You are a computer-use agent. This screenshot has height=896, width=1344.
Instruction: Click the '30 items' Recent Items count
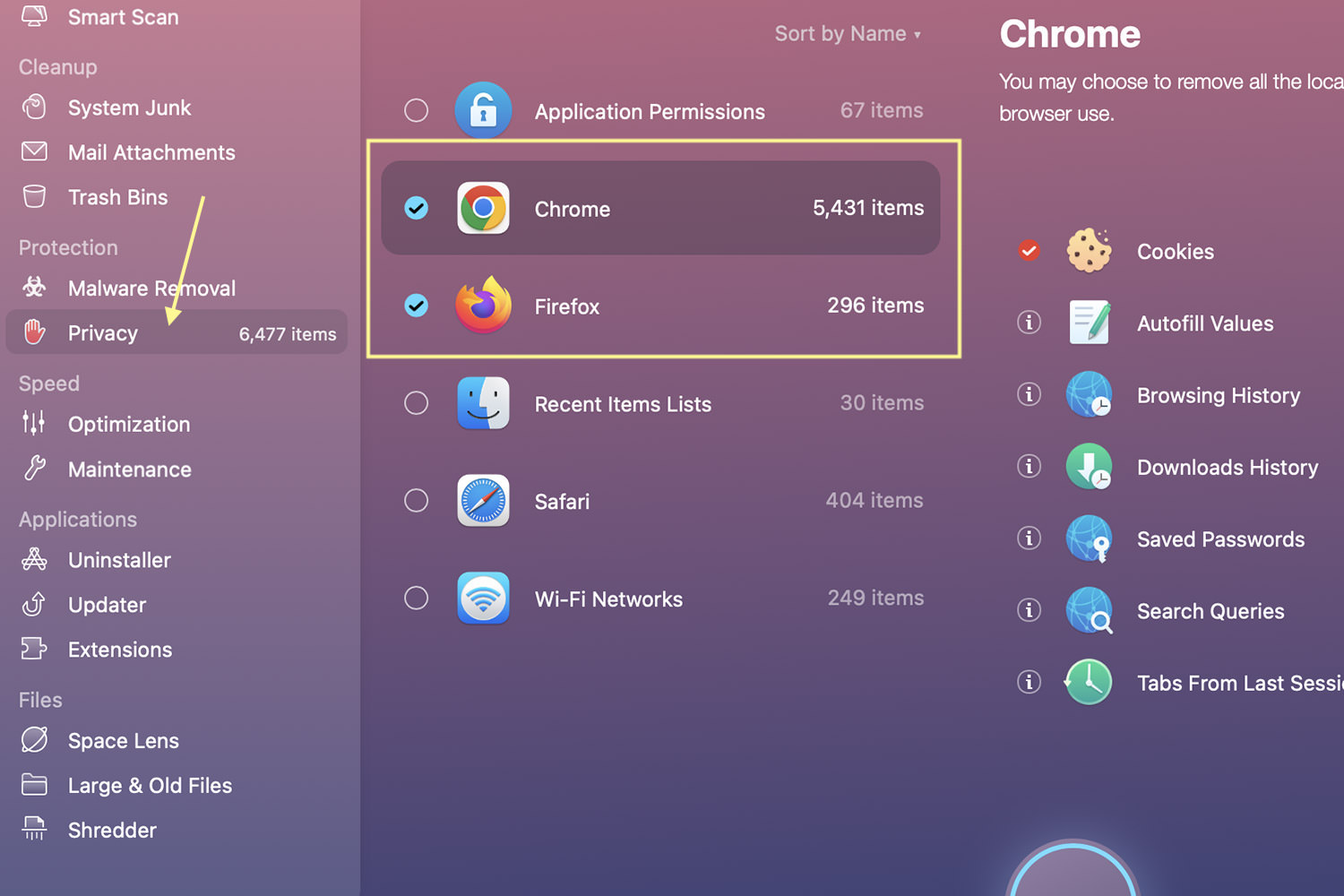pyautogui.click(x=882, y=403)
